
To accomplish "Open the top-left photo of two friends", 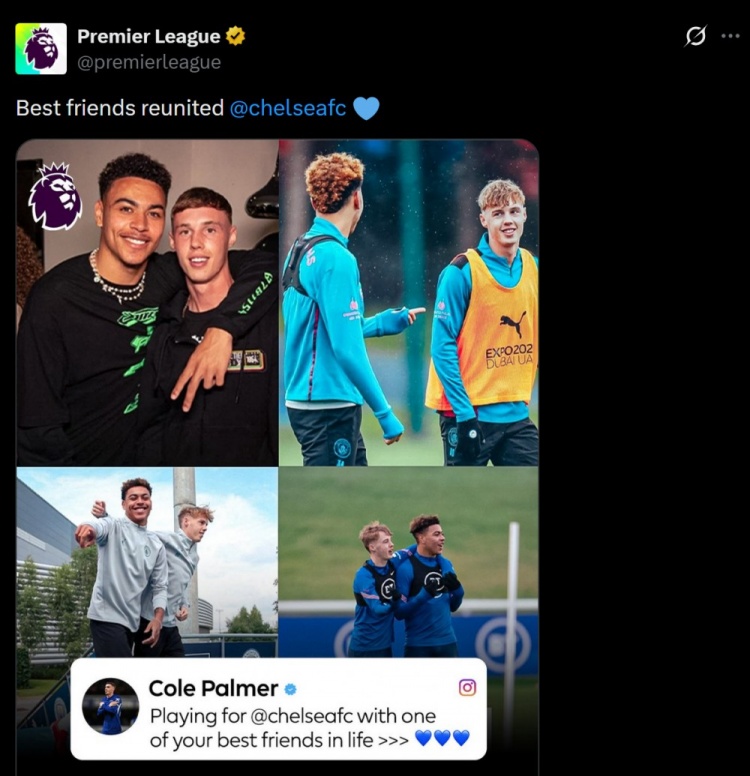I will (x=148, y=303).
